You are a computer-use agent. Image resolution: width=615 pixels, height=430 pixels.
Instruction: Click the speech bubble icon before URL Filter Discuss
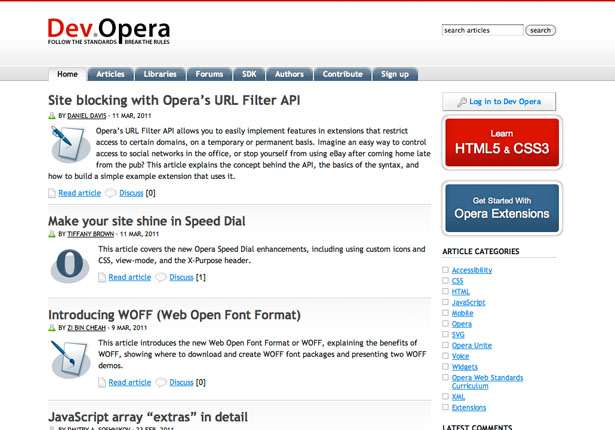(x=111, y=193)
